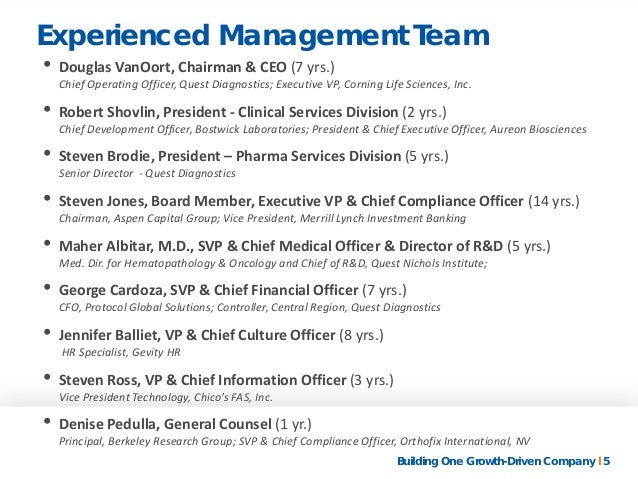Viewport: 638px width, 479px height.
Task: Click the Aspen Capital Group background line
Action: (262, 218)
